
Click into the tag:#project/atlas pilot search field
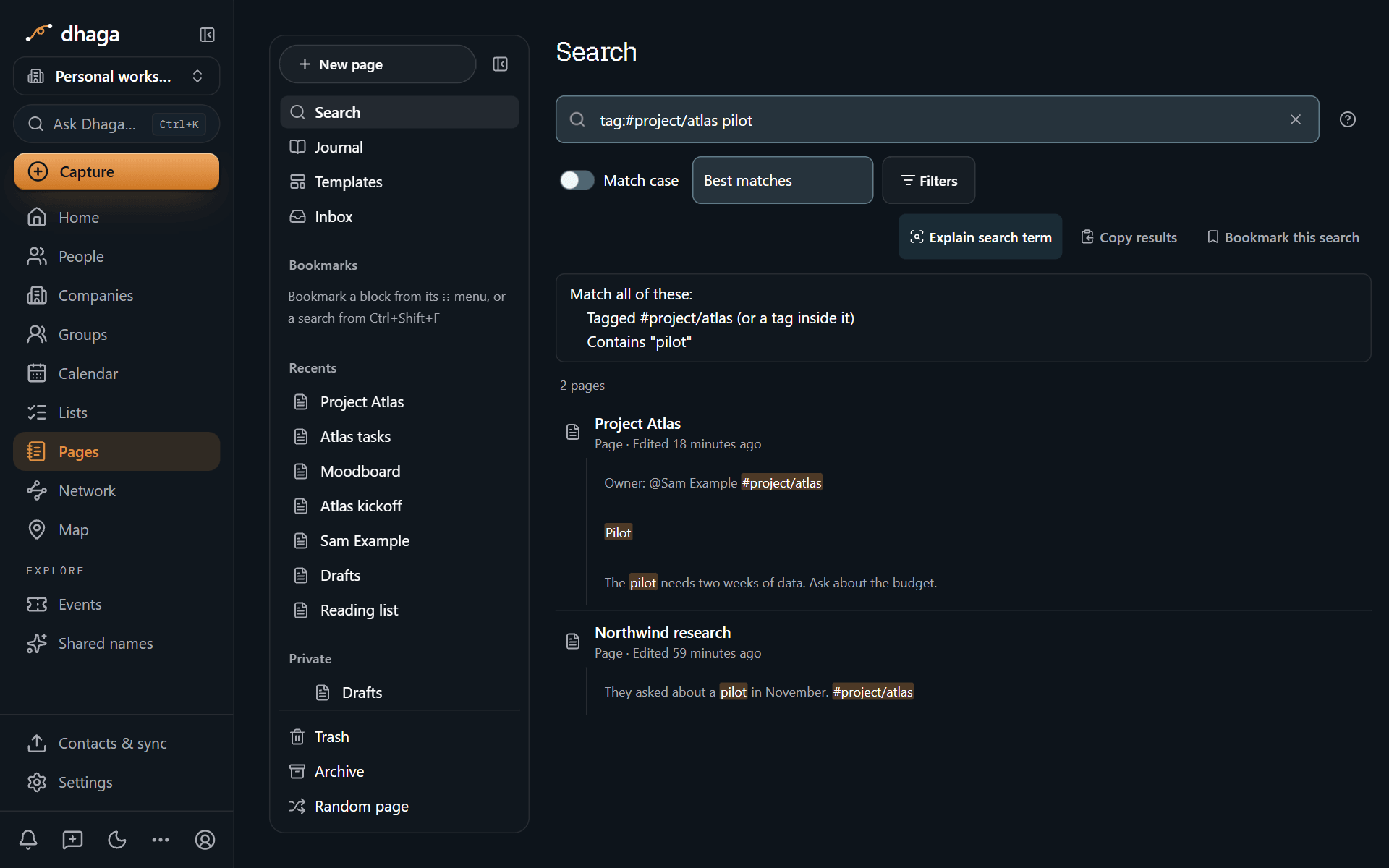tap(937, 119)
